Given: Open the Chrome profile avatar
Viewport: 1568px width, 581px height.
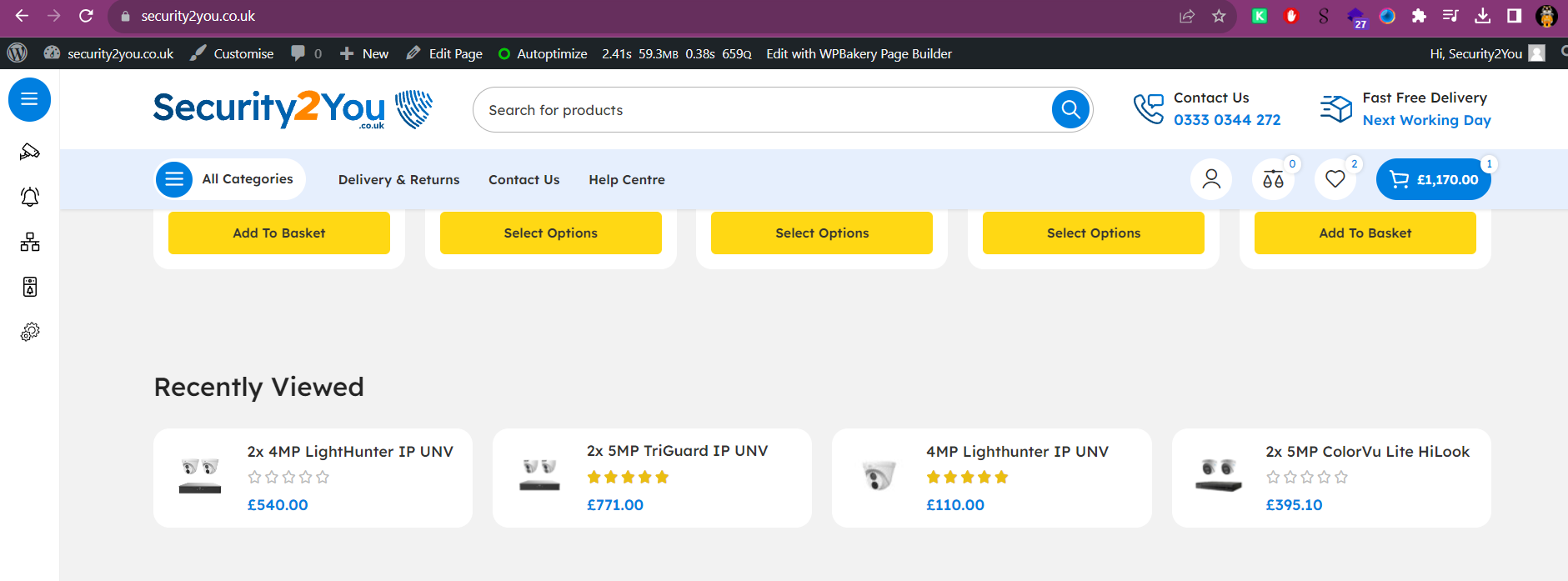Looking at the screenshot, I should pos(1546,16).
